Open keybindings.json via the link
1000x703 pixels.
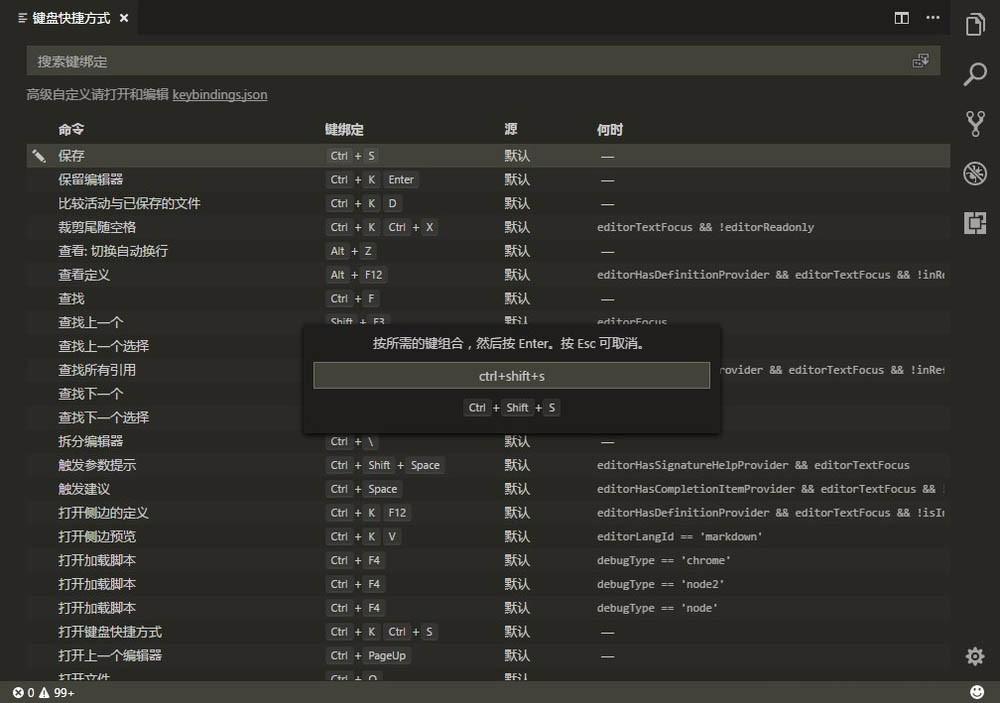(x=220, y=95)
